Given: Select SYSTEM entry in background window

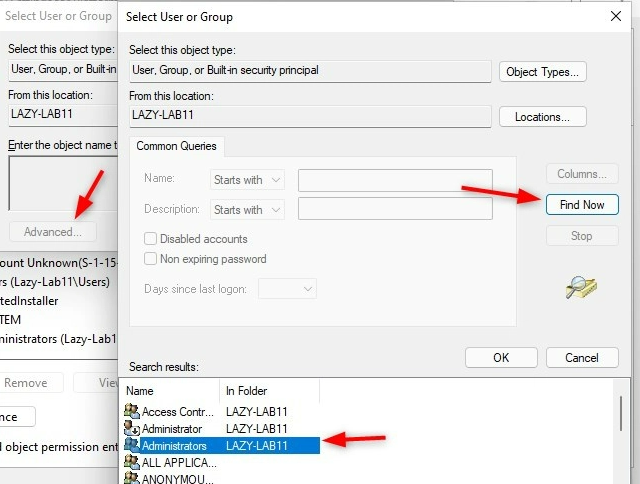Looking at the screenshot, I should click(x=11, y=320).
